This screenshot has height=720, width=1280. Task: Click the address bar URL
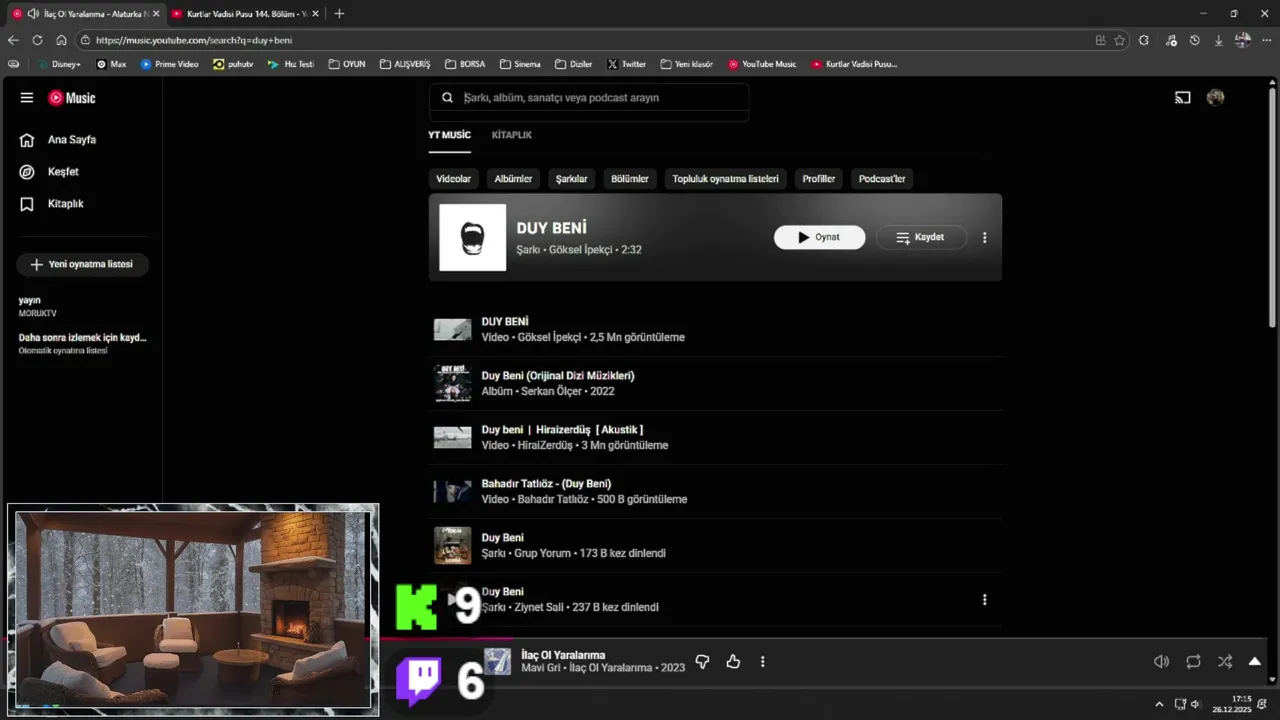194,40
